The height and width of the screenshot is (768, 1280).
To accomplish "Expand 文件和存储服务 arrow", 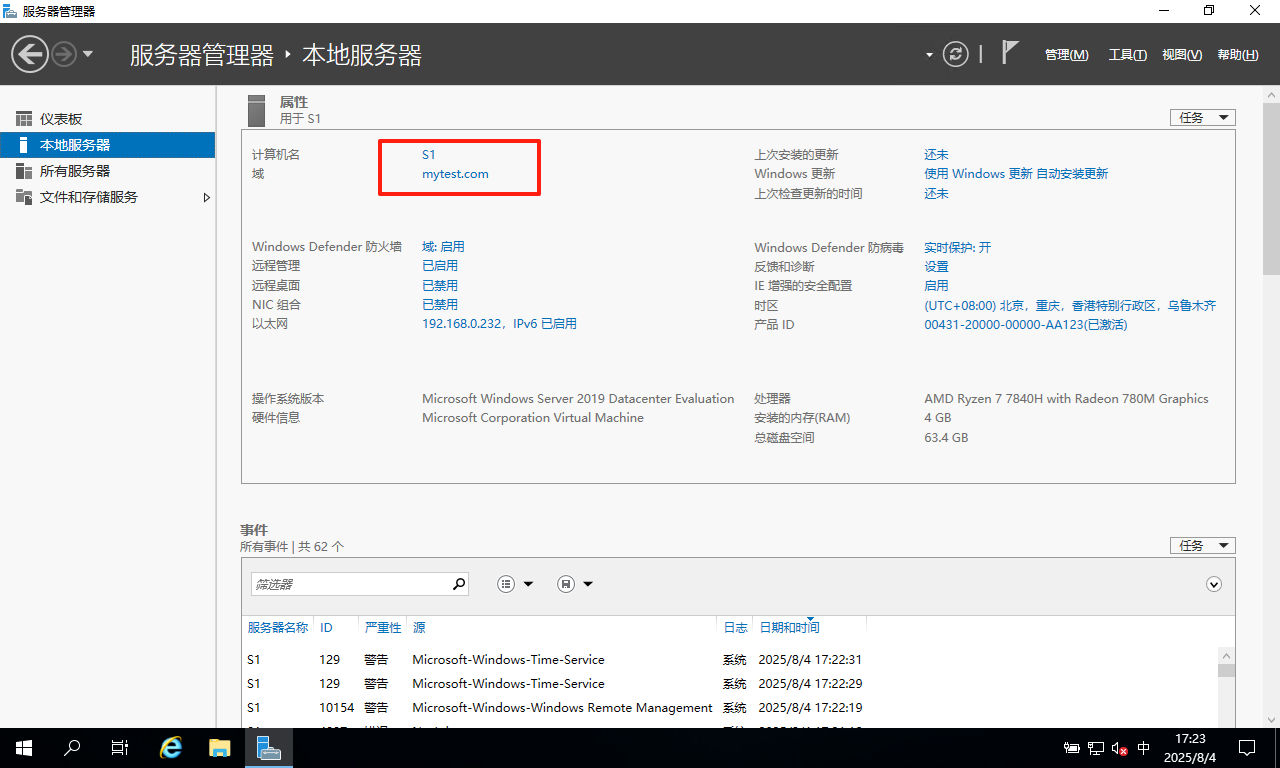I will [x=207, y=197].
